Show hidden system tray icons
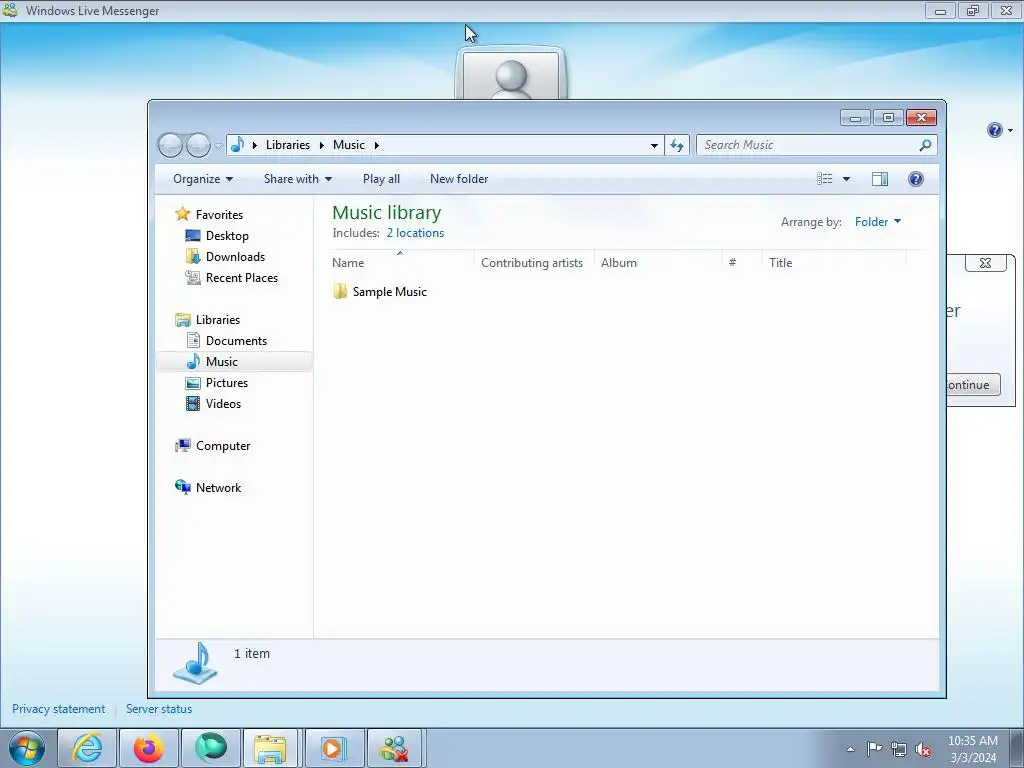 850,749
